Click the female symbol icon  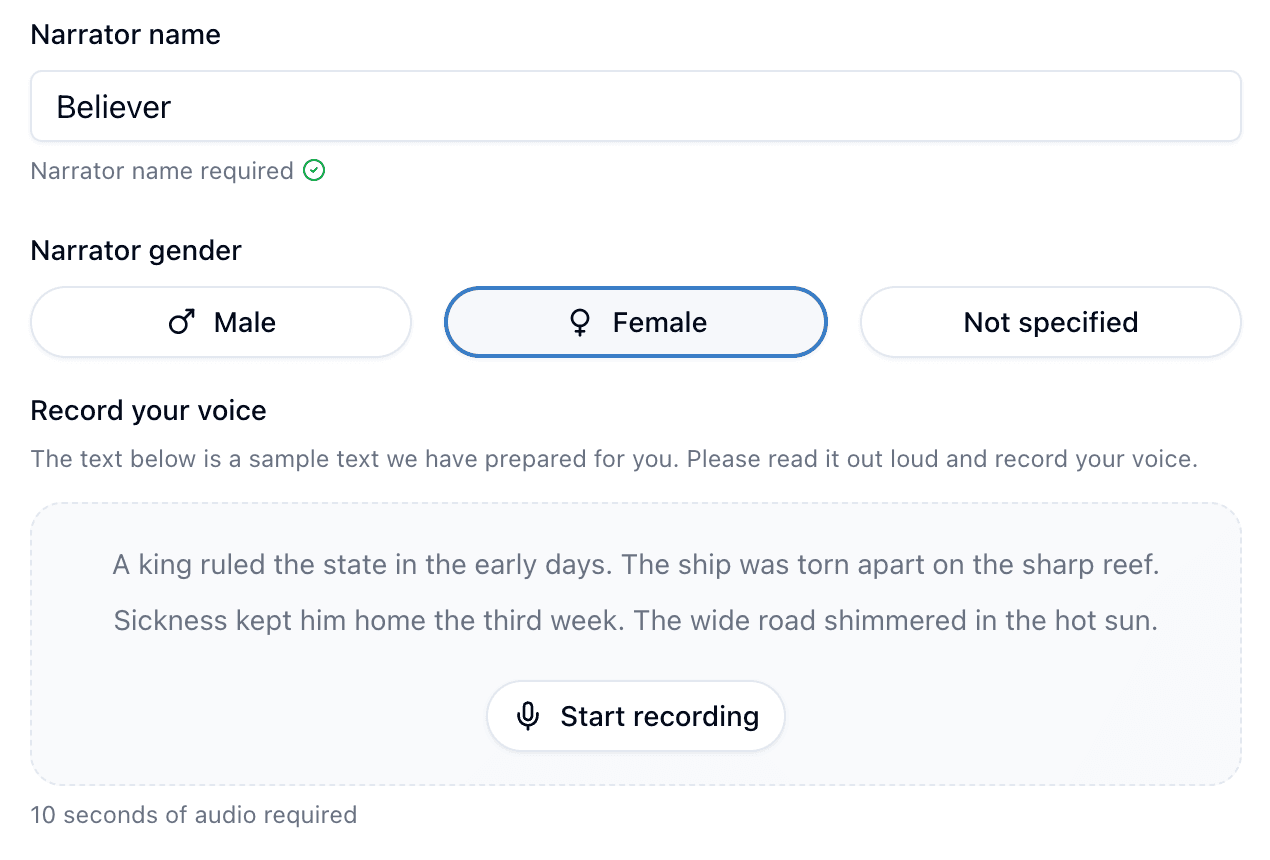coord(579,322)
